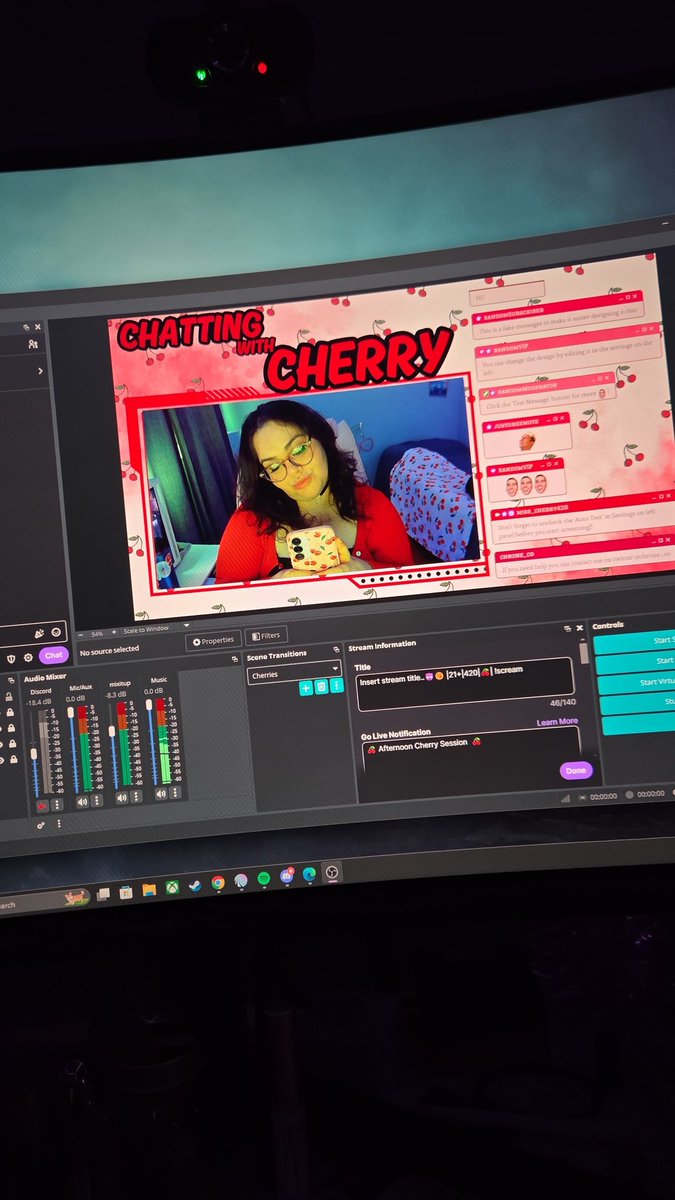The height and width of the screenshot is (1200, 675).
Task: Open source Properties
Action: pyautogui.click(x=215, y=640)
